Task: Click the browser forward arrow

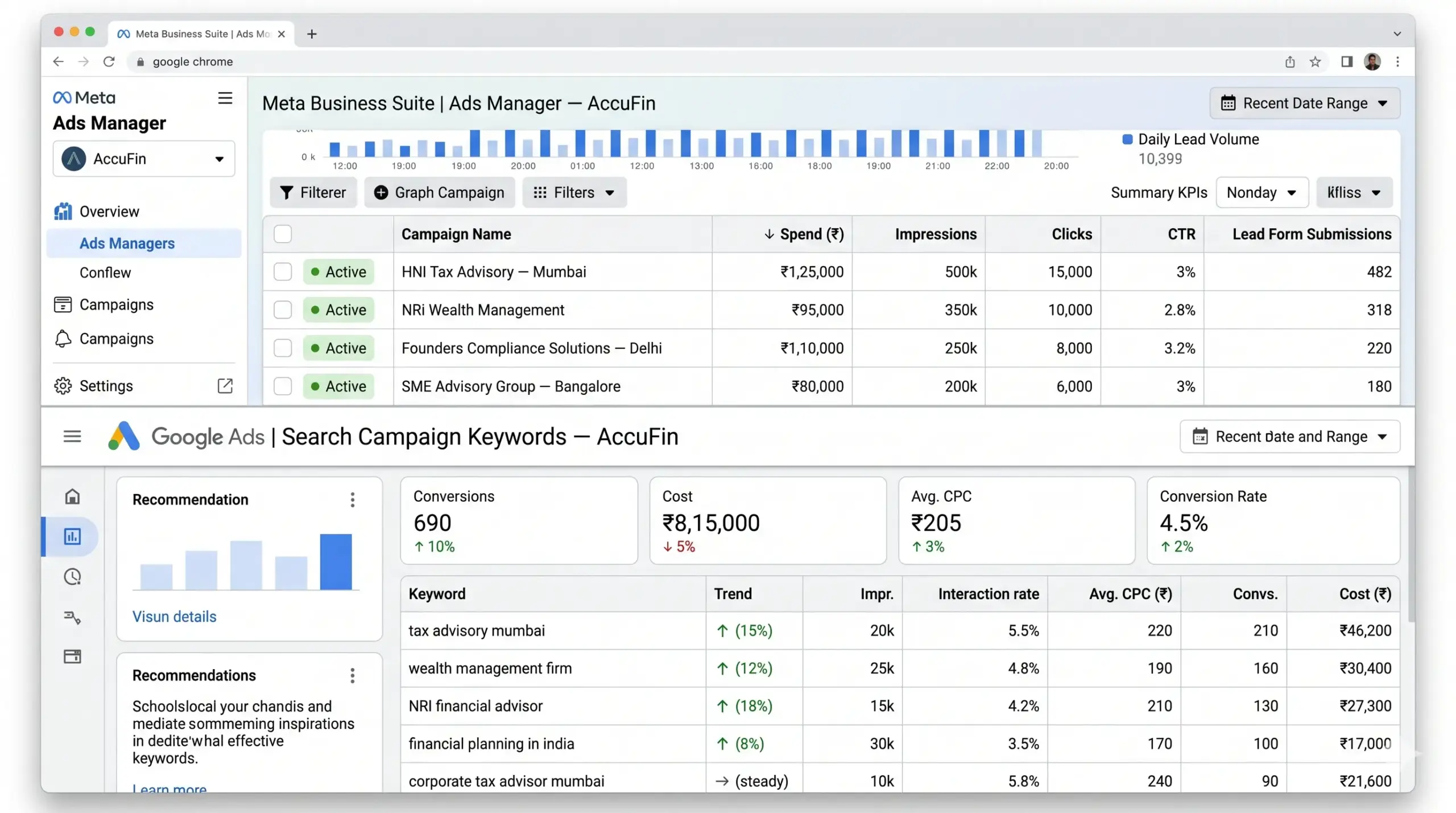Action: (84, 61)
